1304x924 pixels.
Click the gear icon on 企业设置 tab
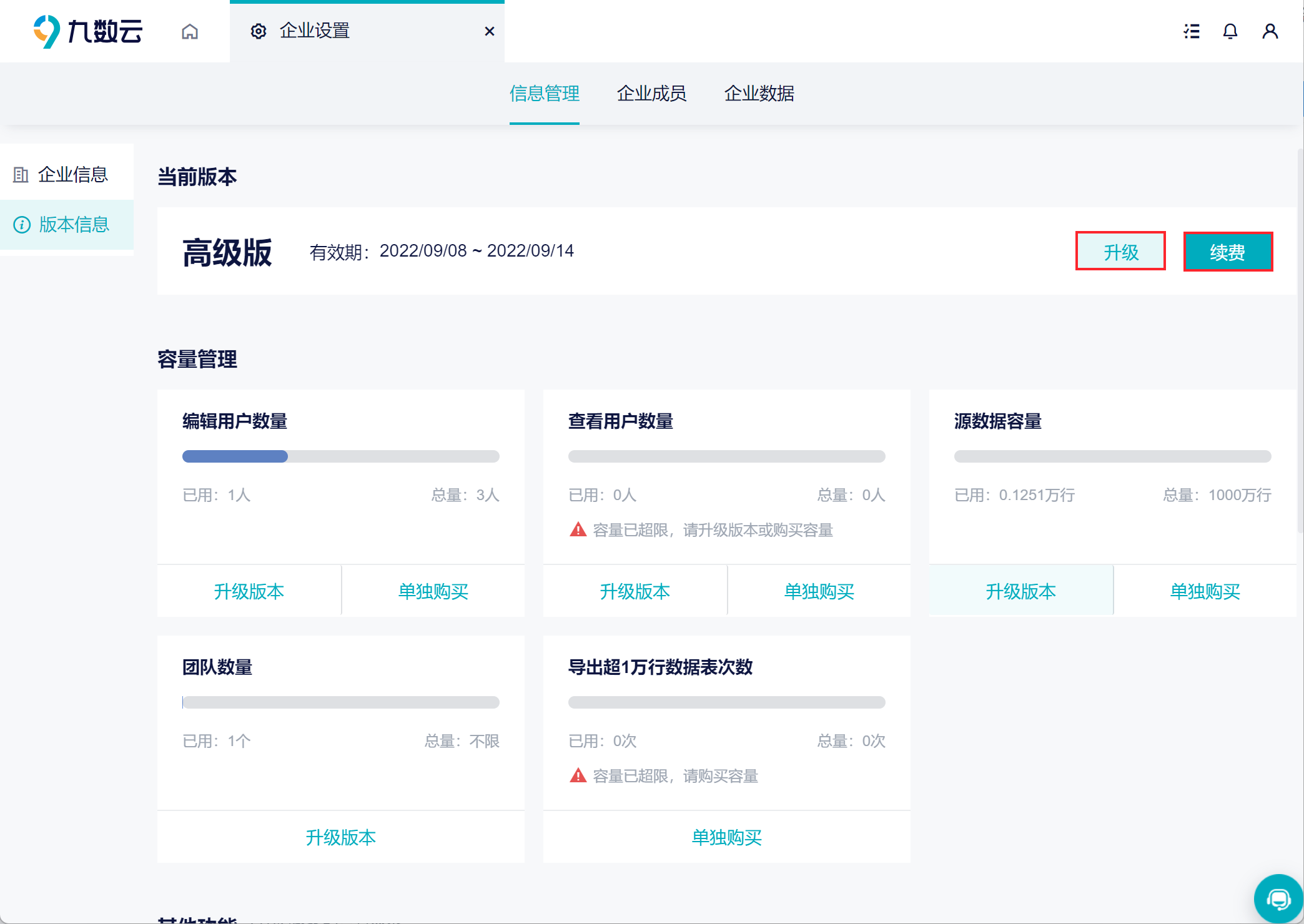[x=258, y=31]
